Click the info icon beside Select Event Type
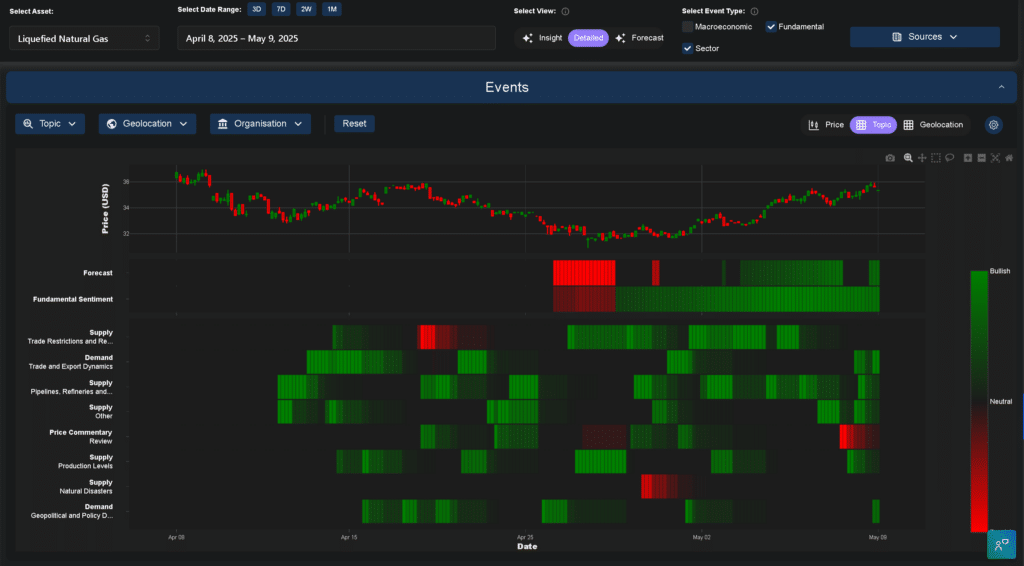 coord(754,11)
